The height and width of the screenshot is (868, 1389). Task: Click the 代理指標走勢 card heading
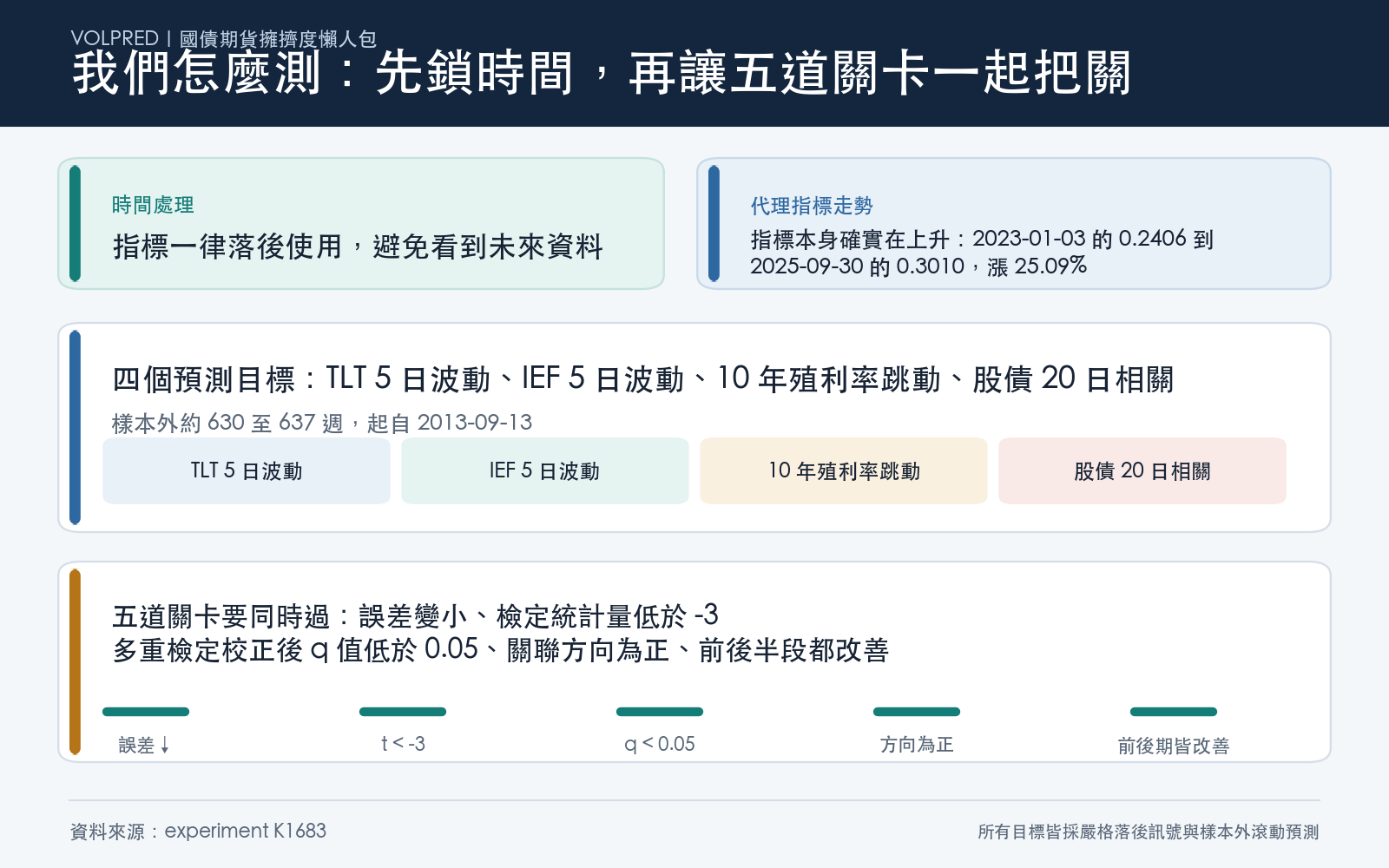pos(812,206)
